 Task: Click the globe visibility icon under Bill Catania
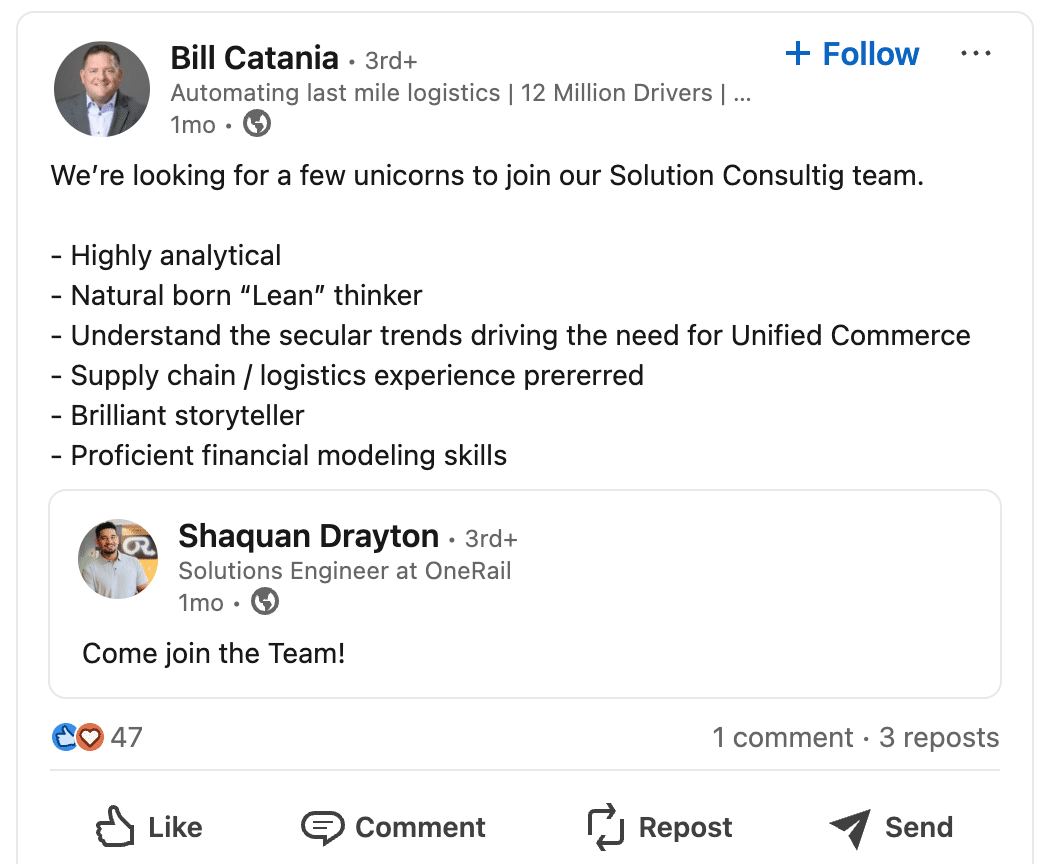pos(257,124)
